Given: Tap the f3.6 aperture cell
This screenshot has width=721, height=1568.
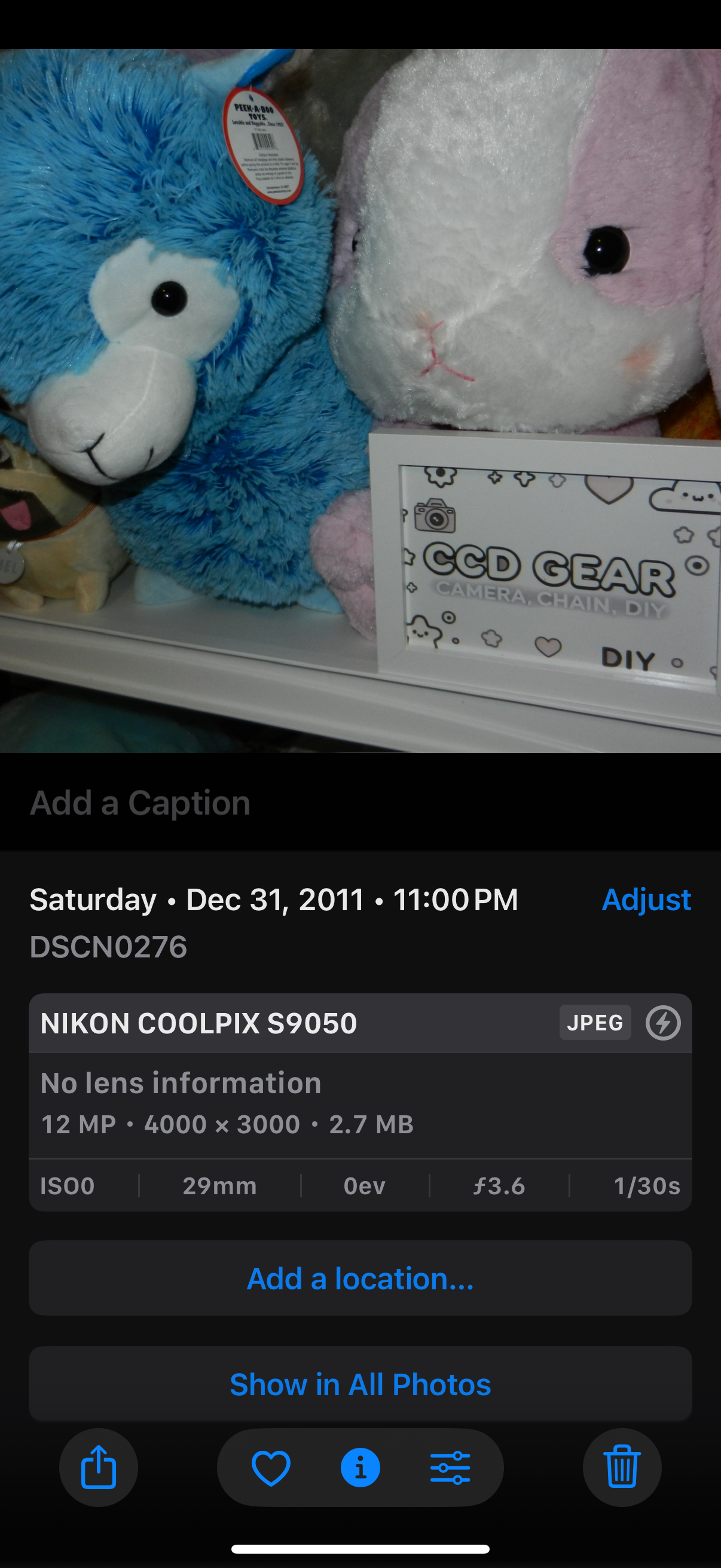Looking at the screenshot, I should pos(499,1186).
